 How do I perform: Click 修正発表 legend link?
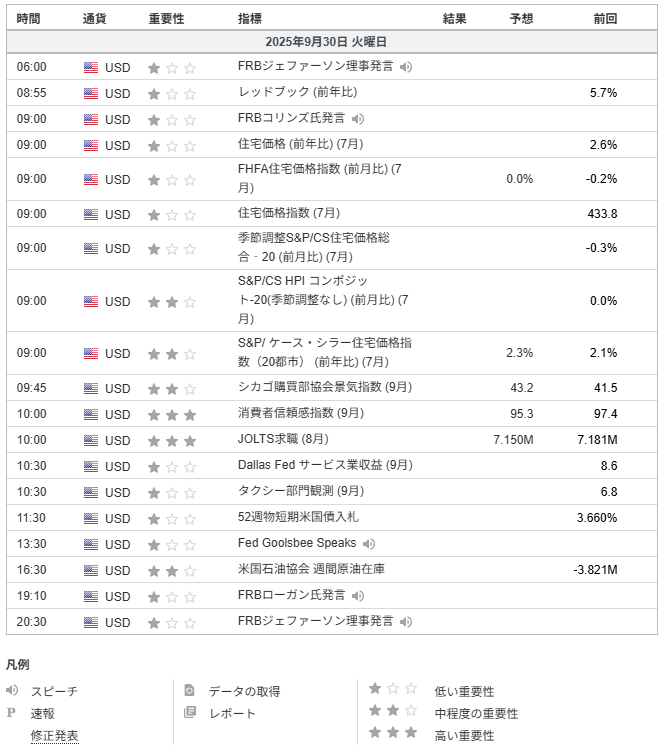tap(54, 735)
